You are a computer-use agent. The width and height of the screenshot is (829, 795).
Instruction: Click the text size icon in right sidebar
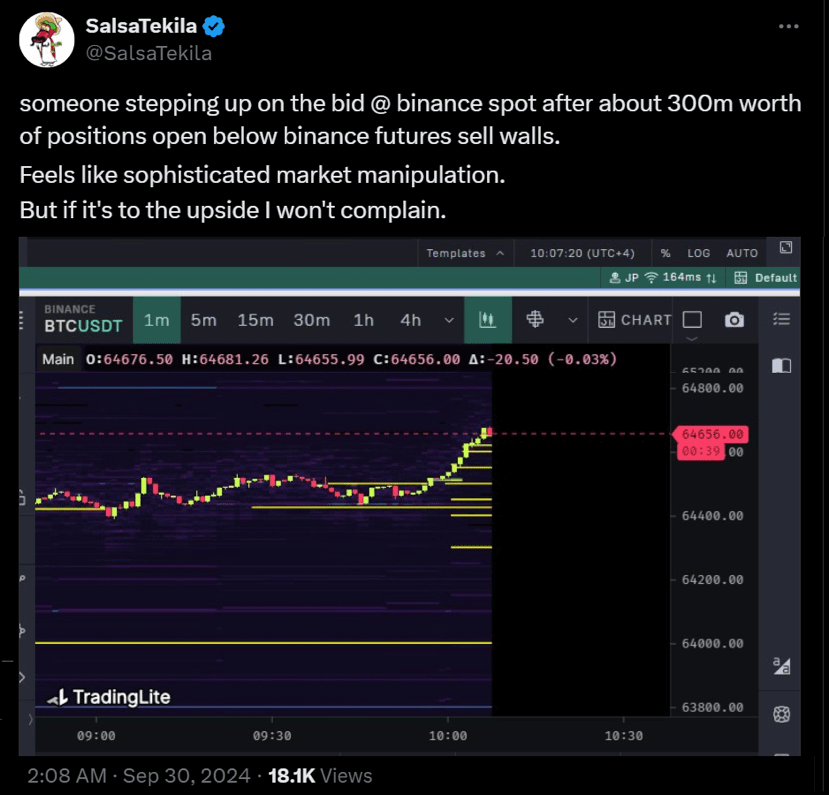782,666
